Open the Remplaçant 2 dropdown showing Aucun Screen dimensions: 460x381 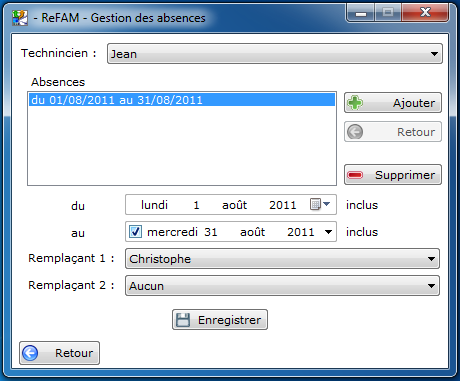282,286
